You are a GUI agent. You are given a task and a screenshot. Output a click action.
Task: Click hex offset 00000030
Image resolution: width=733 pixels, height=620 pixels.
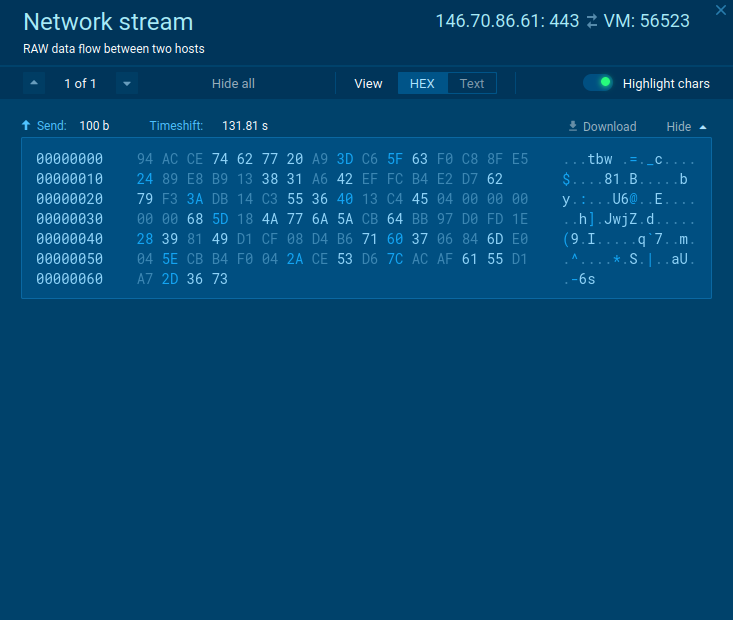[x=69, y=219]
